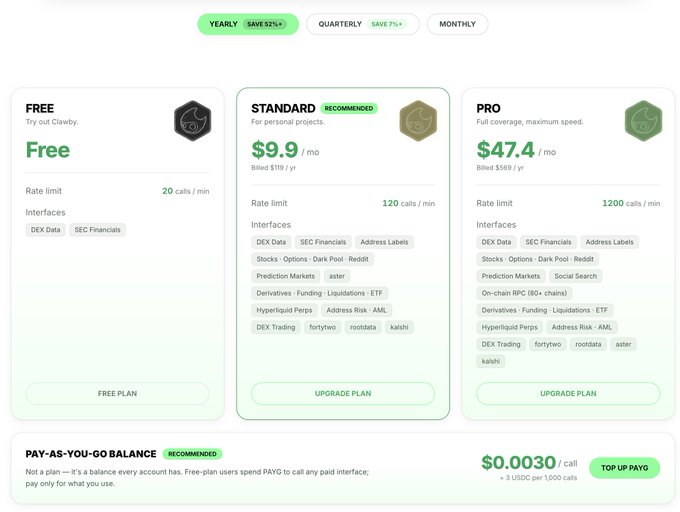
Task: Click Social Search tag in Pro plan
Action: click(575, 276)
